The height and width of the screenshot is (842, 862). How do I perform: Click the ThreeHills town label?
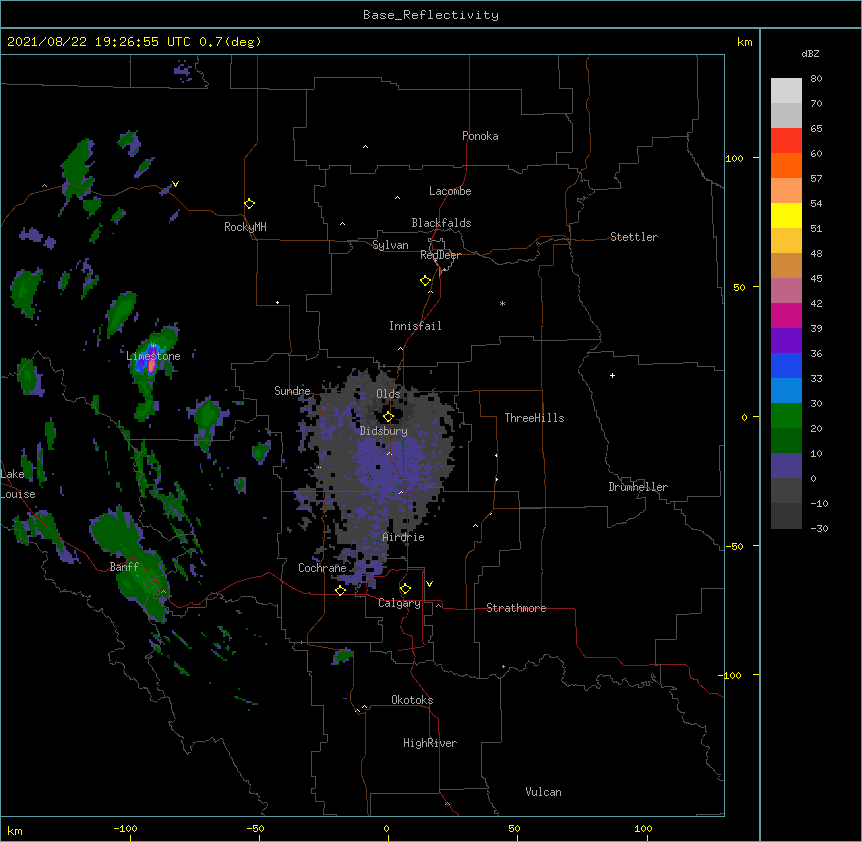[x=534, y=418]
